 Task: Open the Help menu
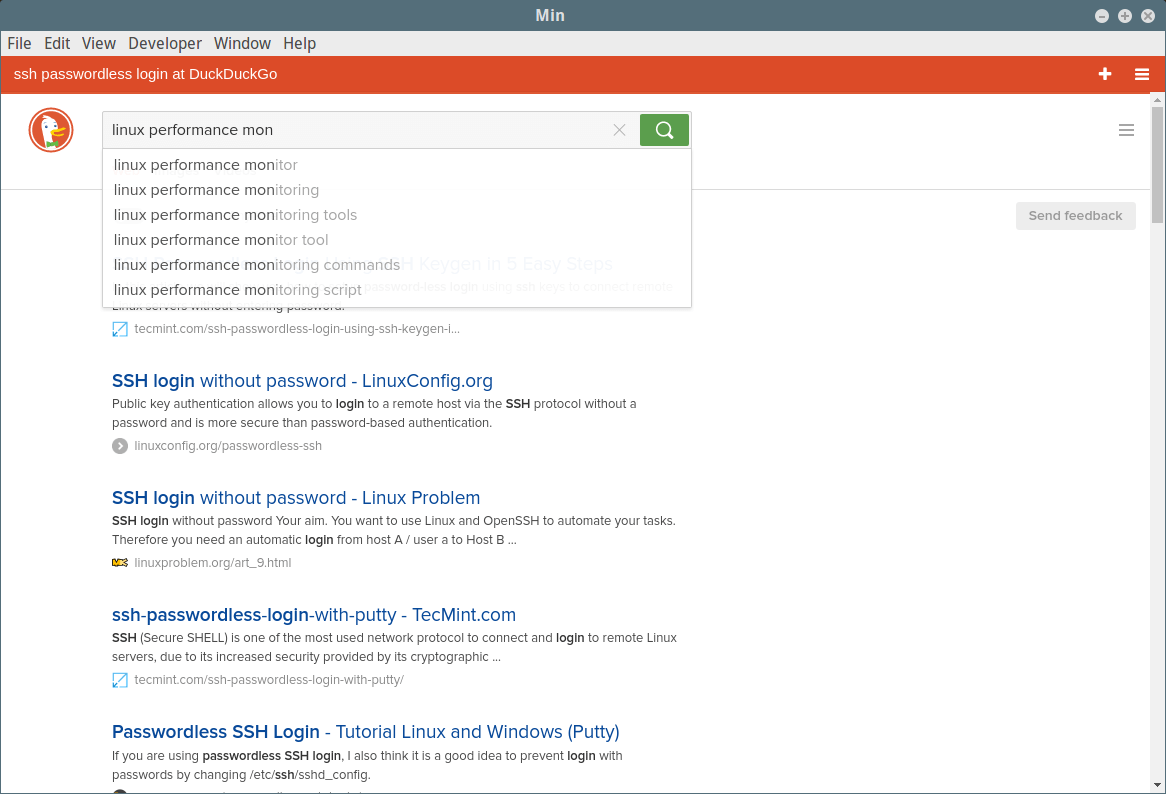coord(300,43)
